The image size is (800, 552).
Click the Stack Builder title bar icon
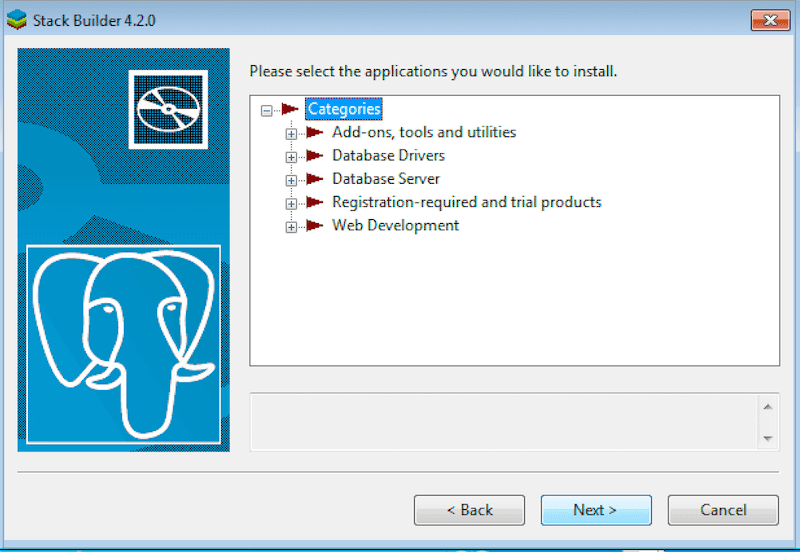(17, 20)
